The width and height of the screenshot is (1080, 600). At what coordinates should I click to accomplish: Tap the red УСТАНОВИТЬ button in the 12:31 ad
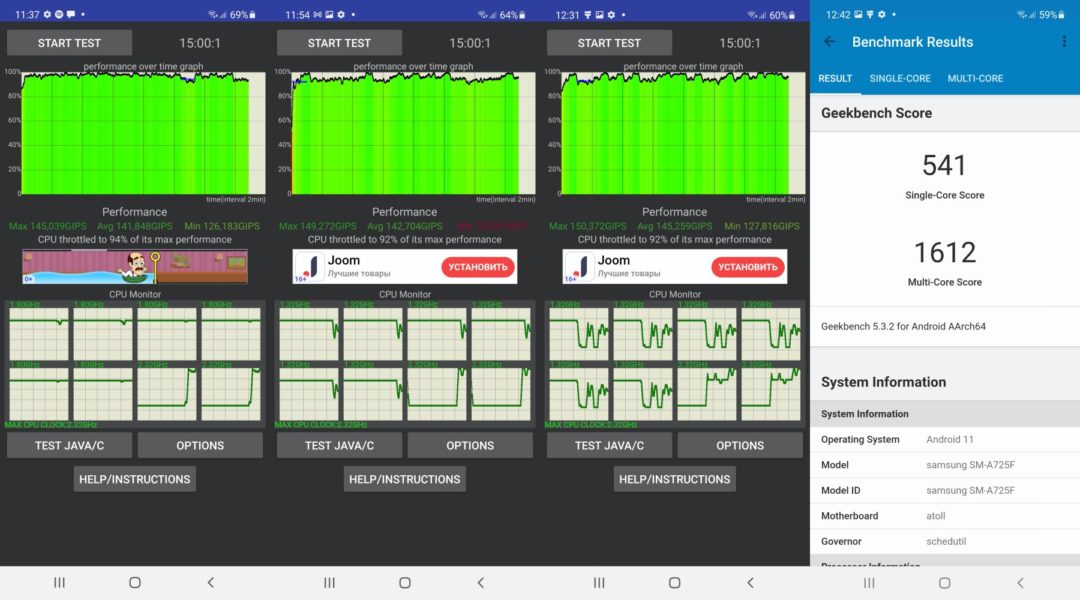coord(748,267)
